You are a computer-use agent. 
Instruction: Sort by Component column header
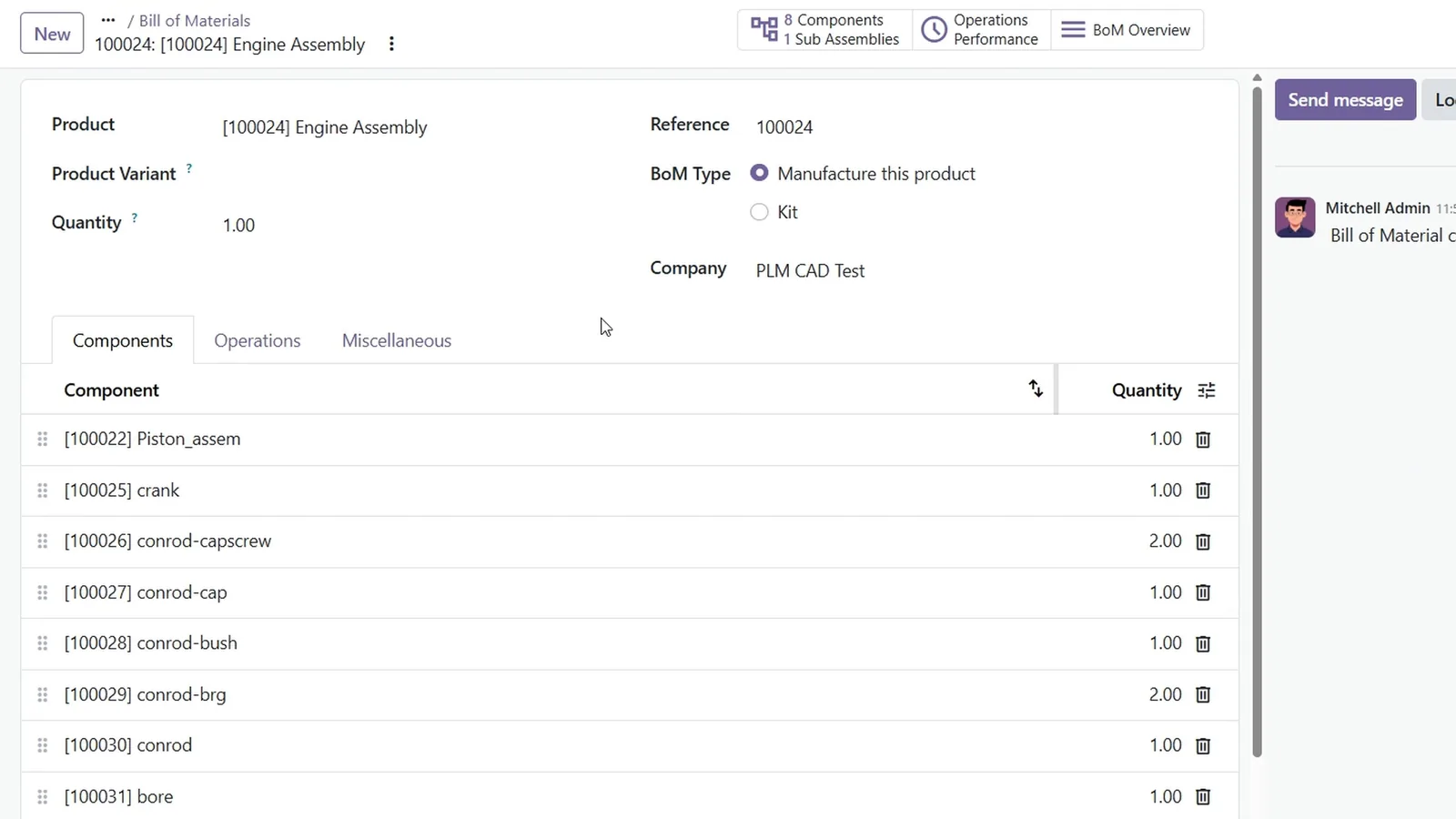tap(111, 390)
